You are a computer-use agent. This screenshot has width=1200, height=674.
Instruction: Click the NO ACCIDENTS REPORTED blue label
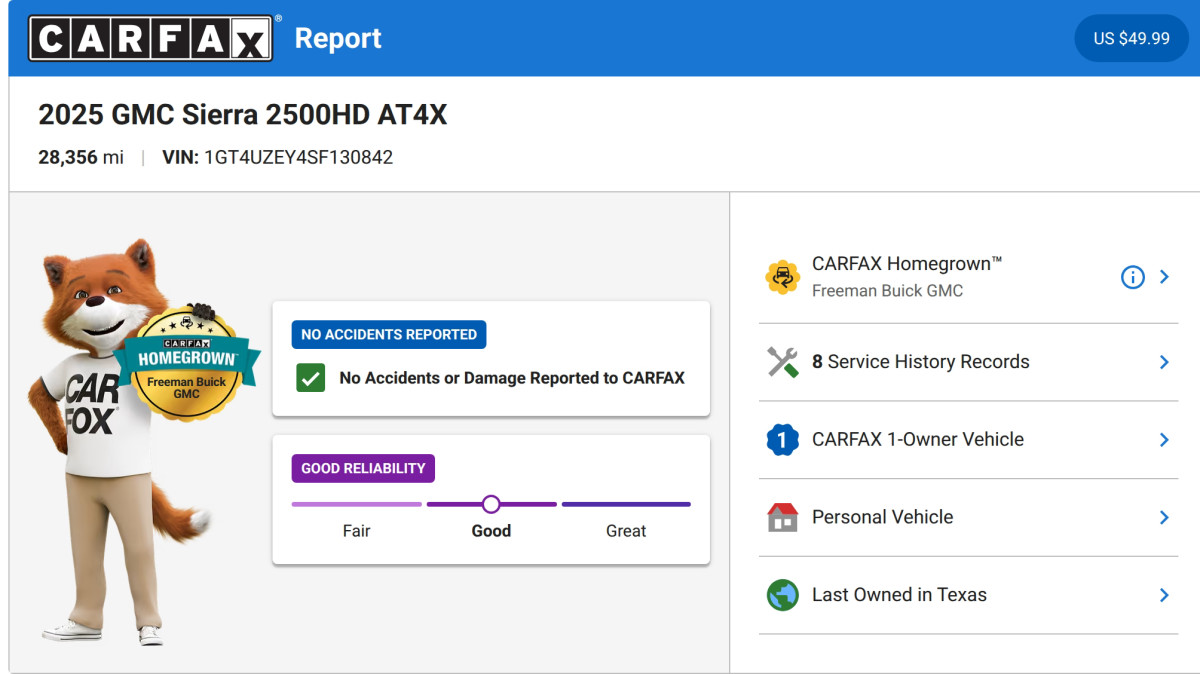click(x=389, y=334)
